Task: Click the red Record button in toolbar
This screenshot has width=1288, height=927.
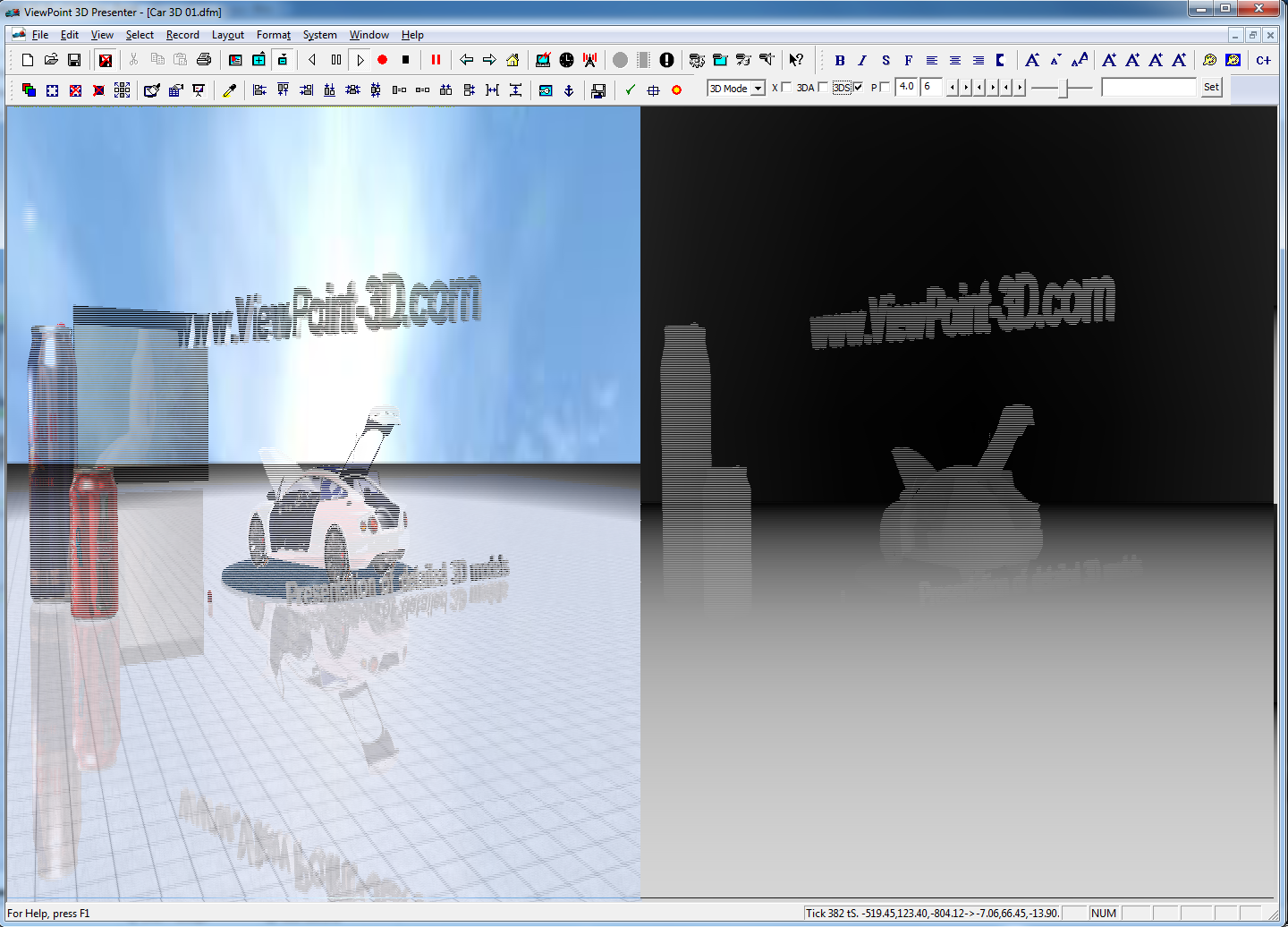Action: point(382,60)
